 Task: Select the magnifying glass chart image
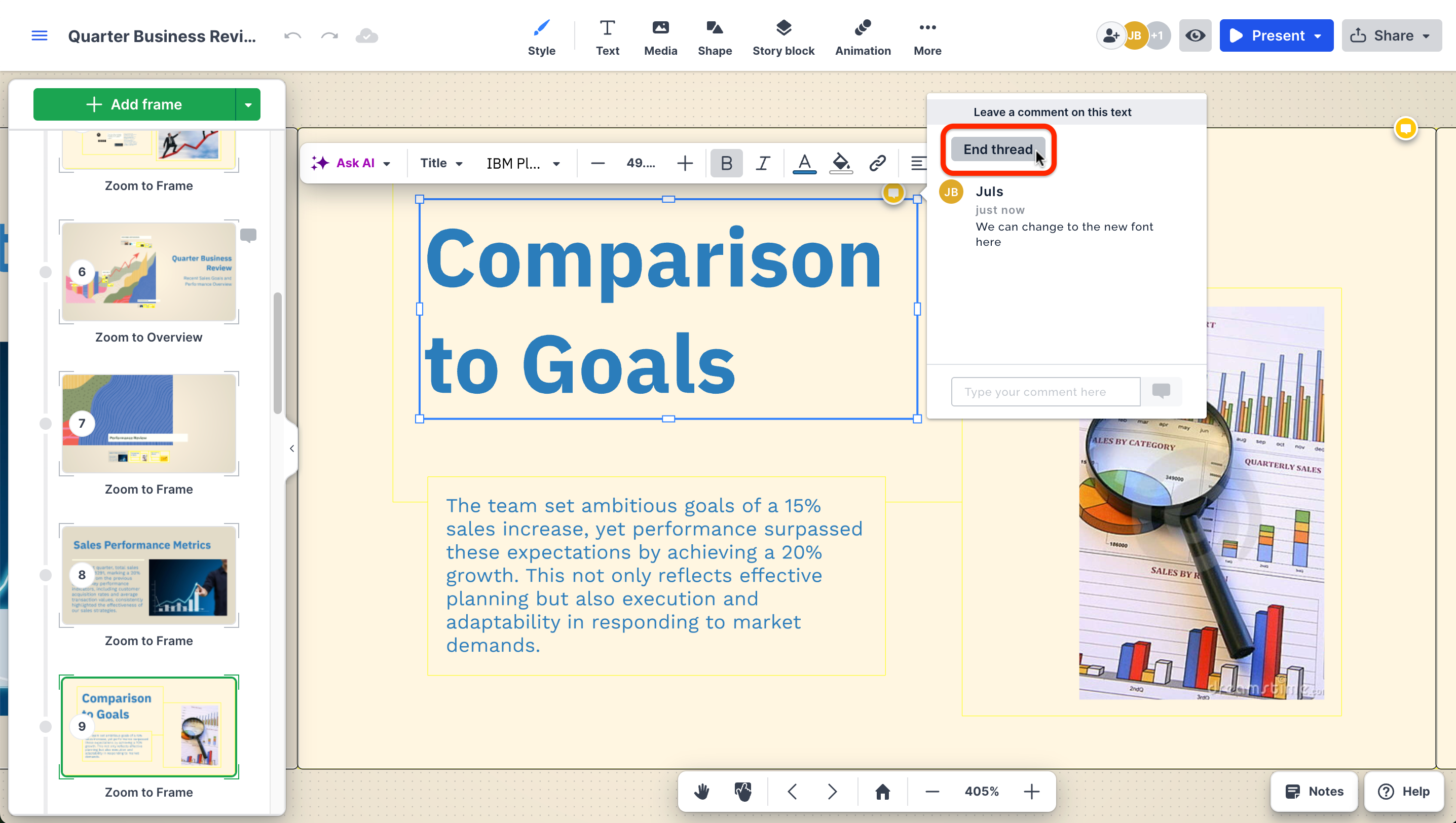coord(1201,503)
